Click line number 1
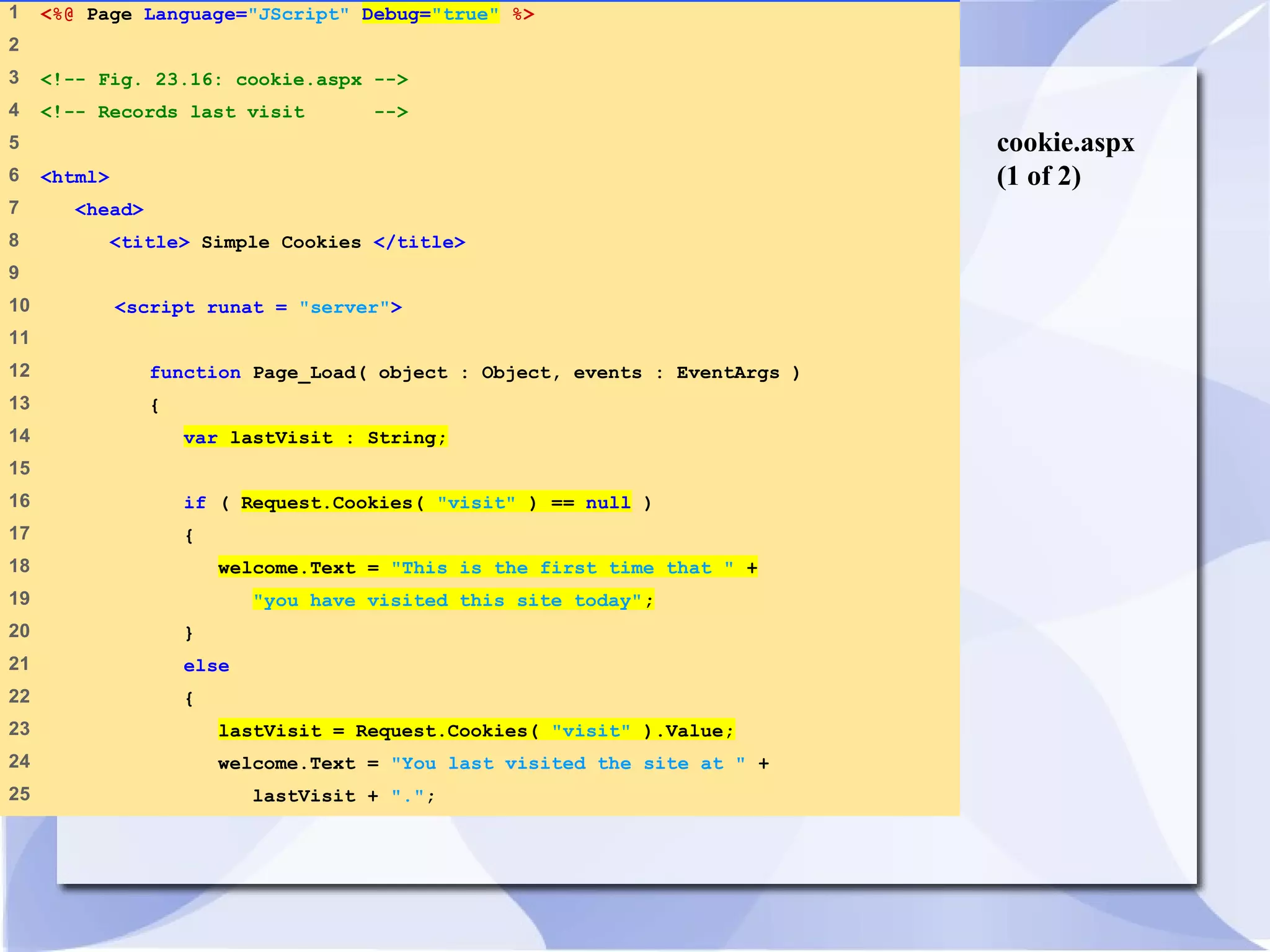Image resolution: width=1270 pixels, height=952 pixels. click(x=14, y=12)
